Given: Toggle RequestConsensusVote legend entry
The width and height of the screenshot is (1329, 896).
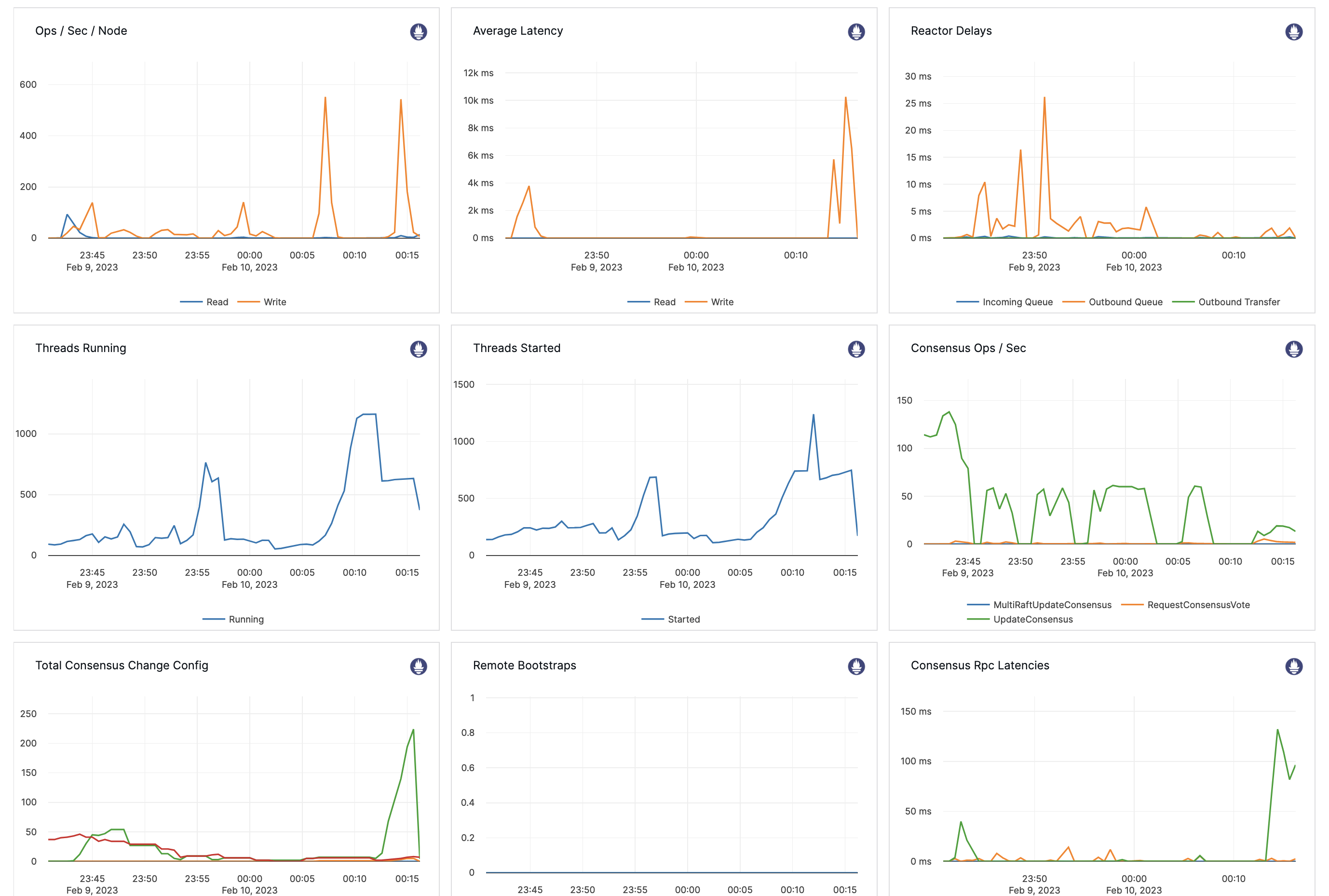Looking at the screenshot, I should point(1185,605).
